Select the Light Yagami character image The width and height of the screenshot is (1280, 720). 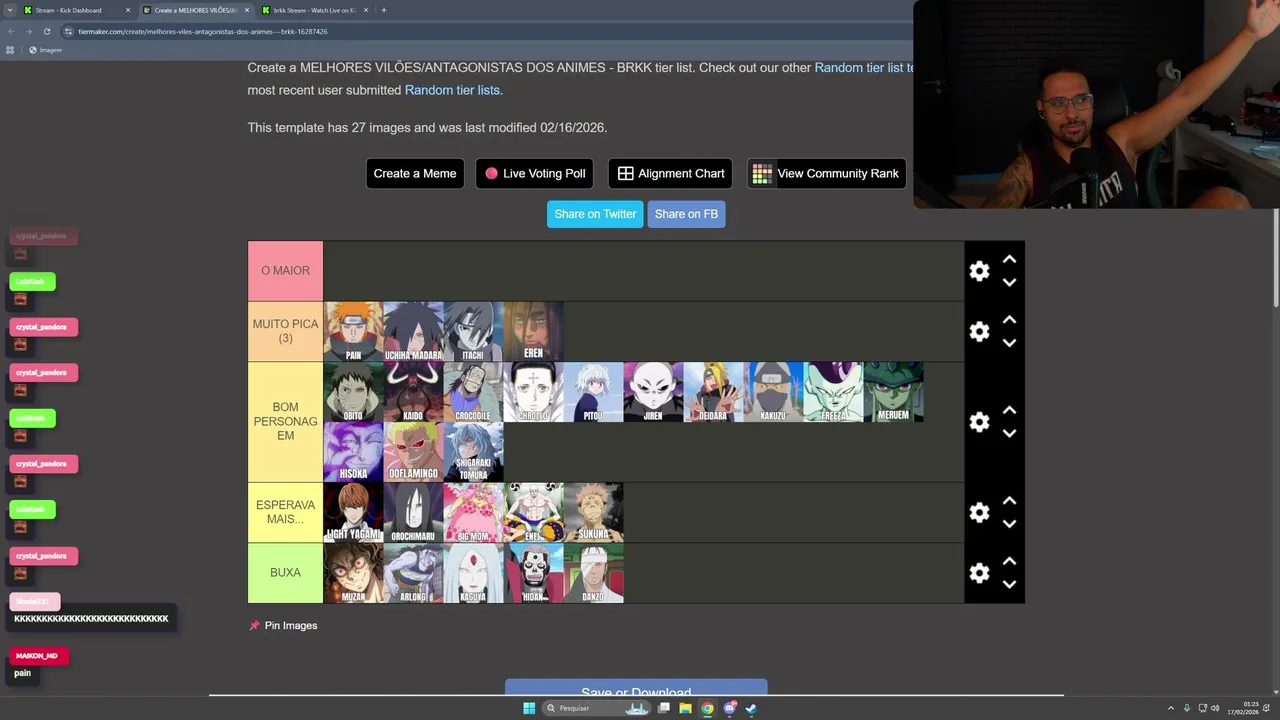(353, 512)
